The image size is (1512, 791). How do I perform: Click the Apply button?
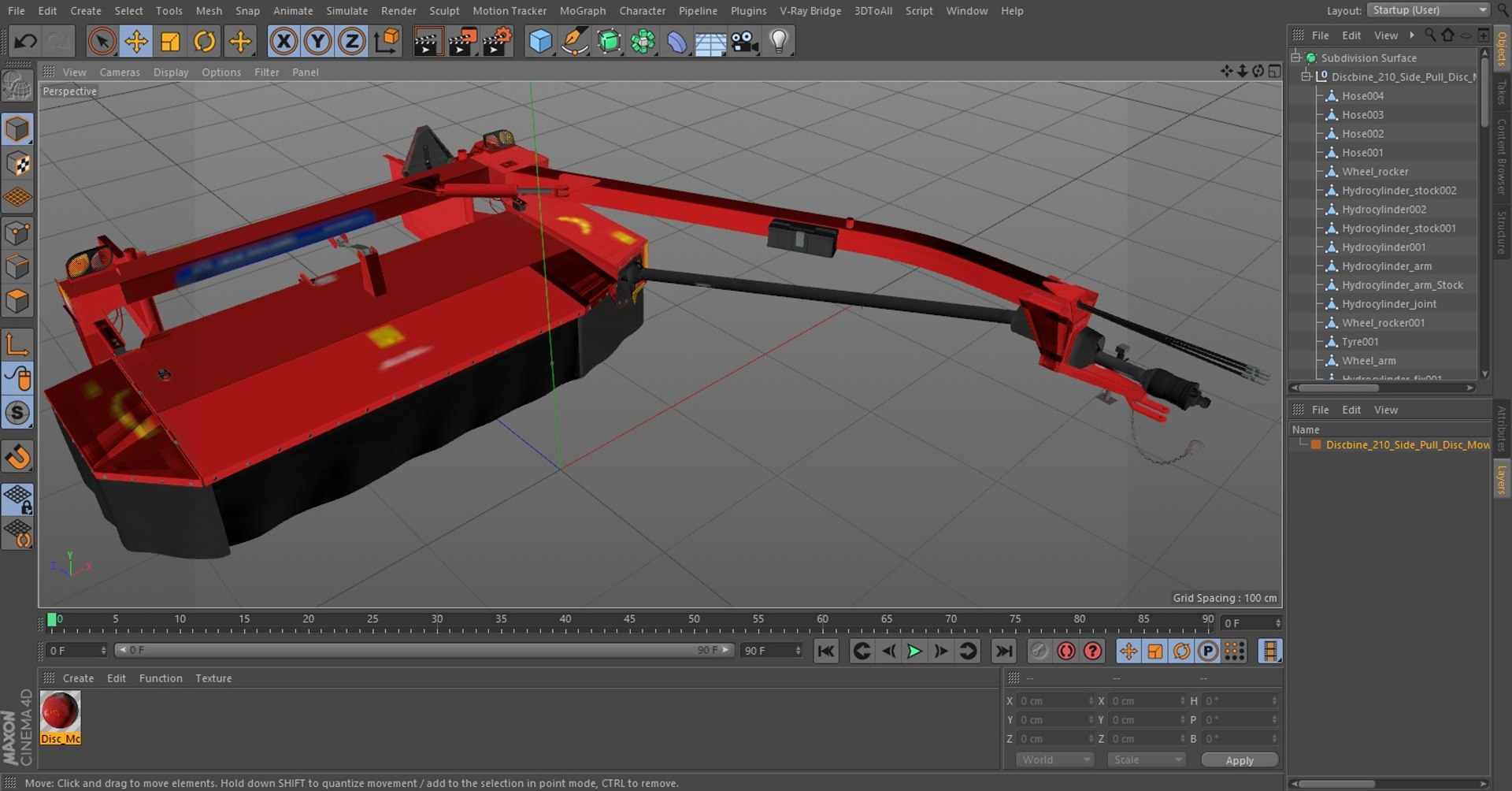1240,760
